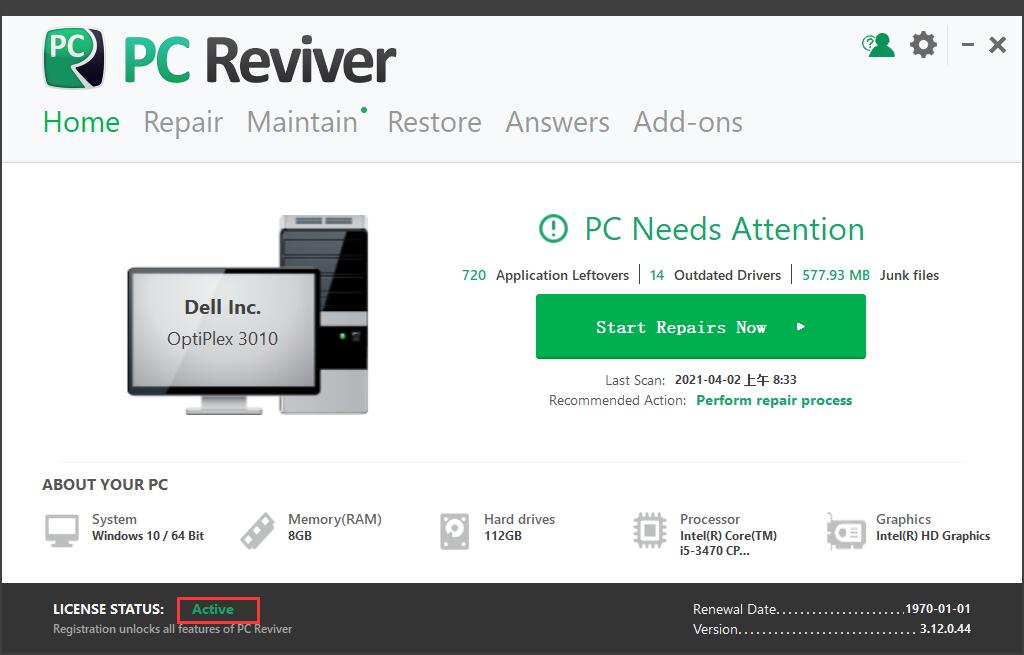Click the Processor chip icon
Image resolution: width=1024 pixels, height=655 pixels.
click(650, 529)
